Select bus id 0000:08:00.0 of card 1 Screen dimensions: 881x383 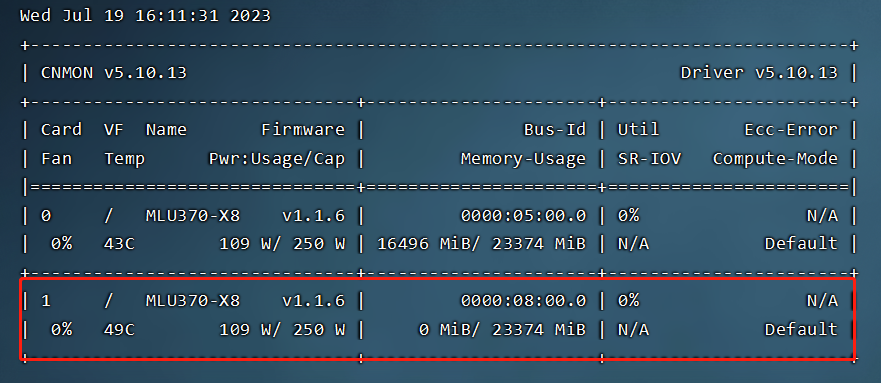tap(524, 301)
